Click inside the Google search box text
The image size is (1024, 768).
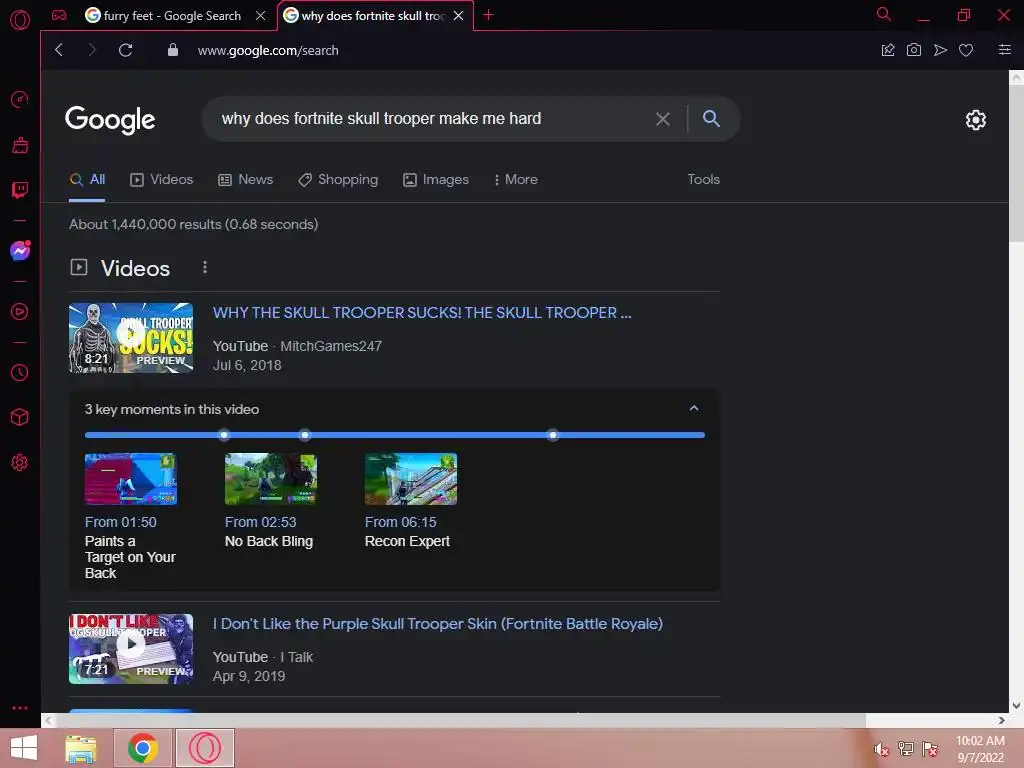pyautogui.click(x=381, y=118)
